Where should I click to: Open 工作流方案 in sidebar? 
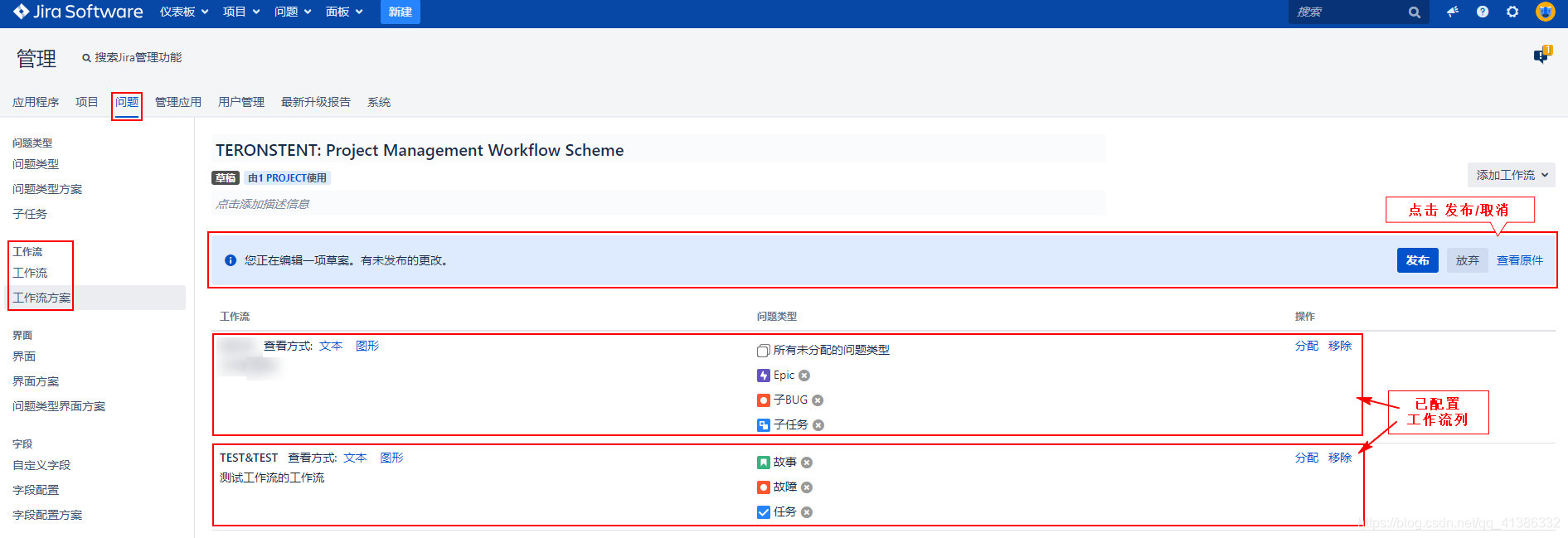point(41,298)
